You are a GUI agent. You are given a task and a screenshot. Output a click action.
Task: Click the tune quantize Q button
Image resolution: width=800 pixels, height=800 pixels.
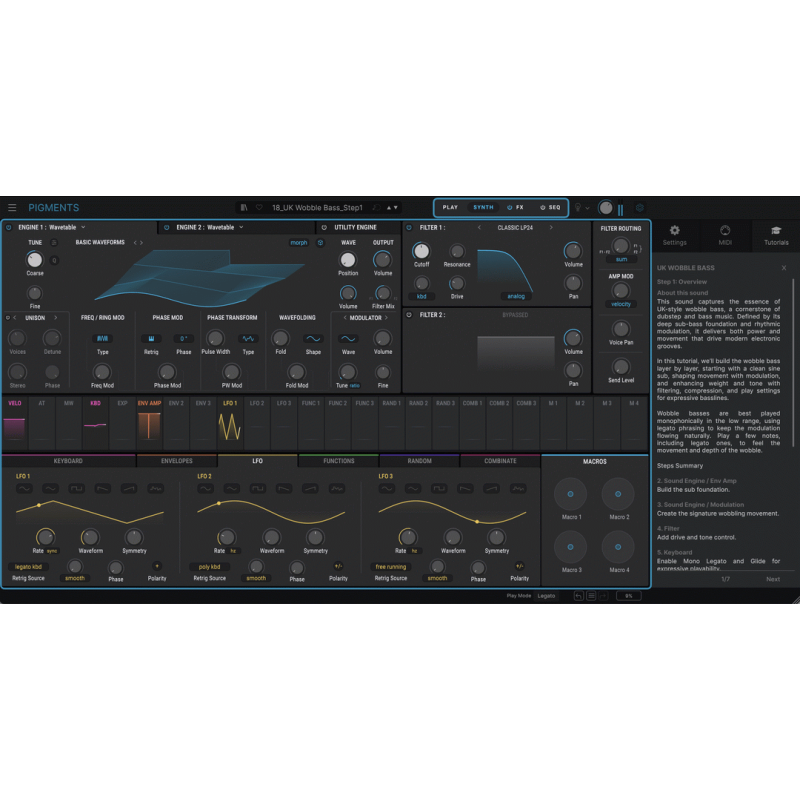click(x=54, y=260)
